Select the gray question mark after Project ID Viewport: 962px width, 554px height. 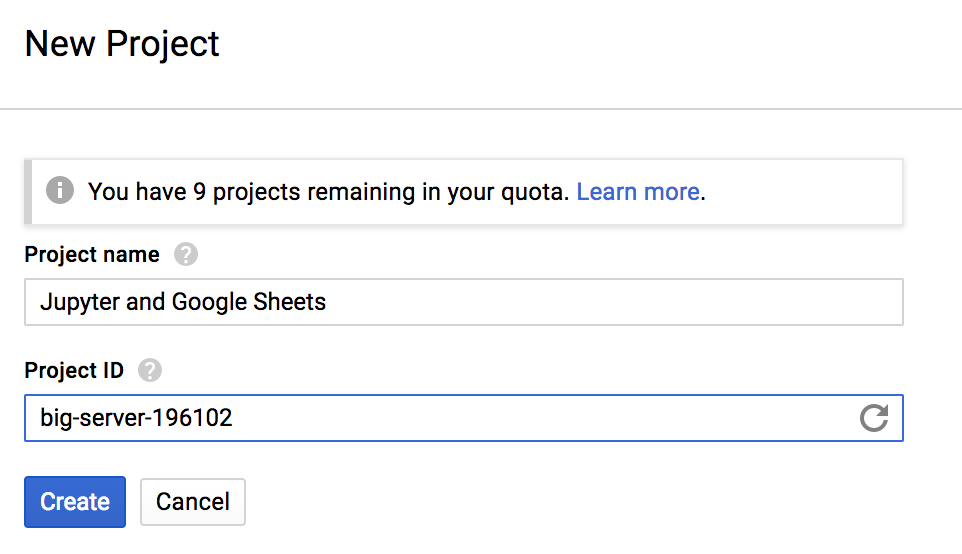(x=150, y=370)
